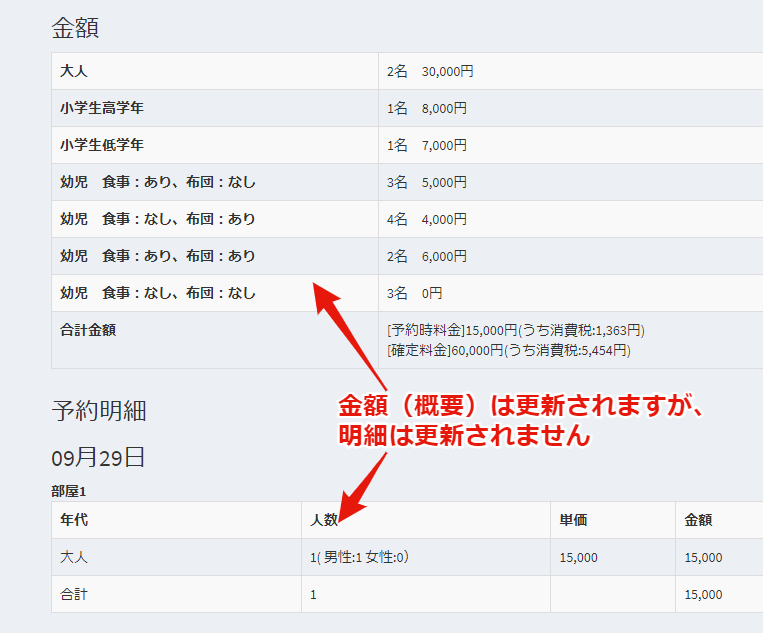Click the 4名 4,000円 value
Viewport: 763px width, 633px height.
tap(427, 219)
